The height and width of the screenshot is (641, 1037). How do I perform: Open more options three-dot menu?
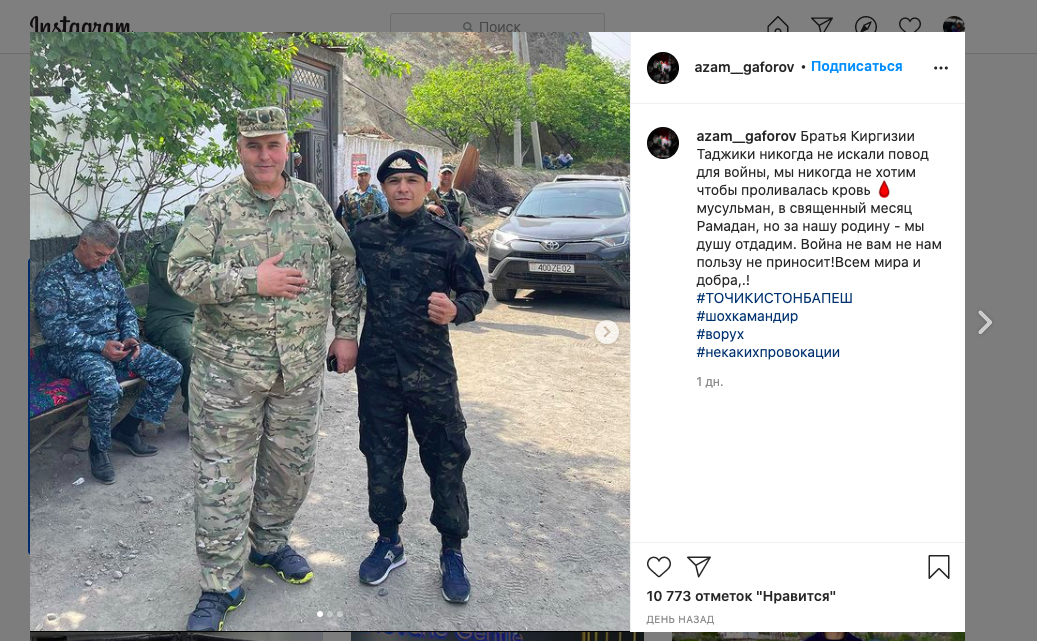point(940,67)
